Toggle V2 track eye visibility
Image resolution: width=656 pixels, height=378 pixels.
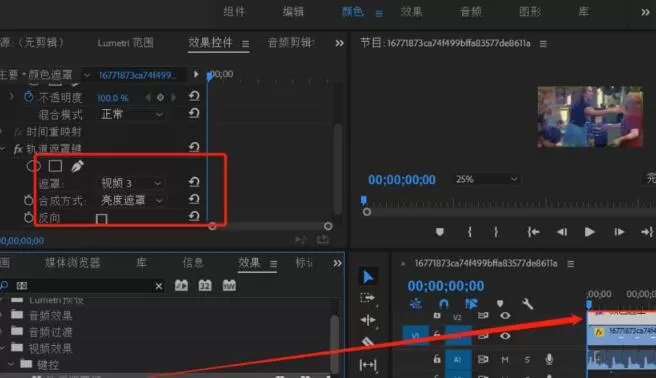(x=505, y=315)
